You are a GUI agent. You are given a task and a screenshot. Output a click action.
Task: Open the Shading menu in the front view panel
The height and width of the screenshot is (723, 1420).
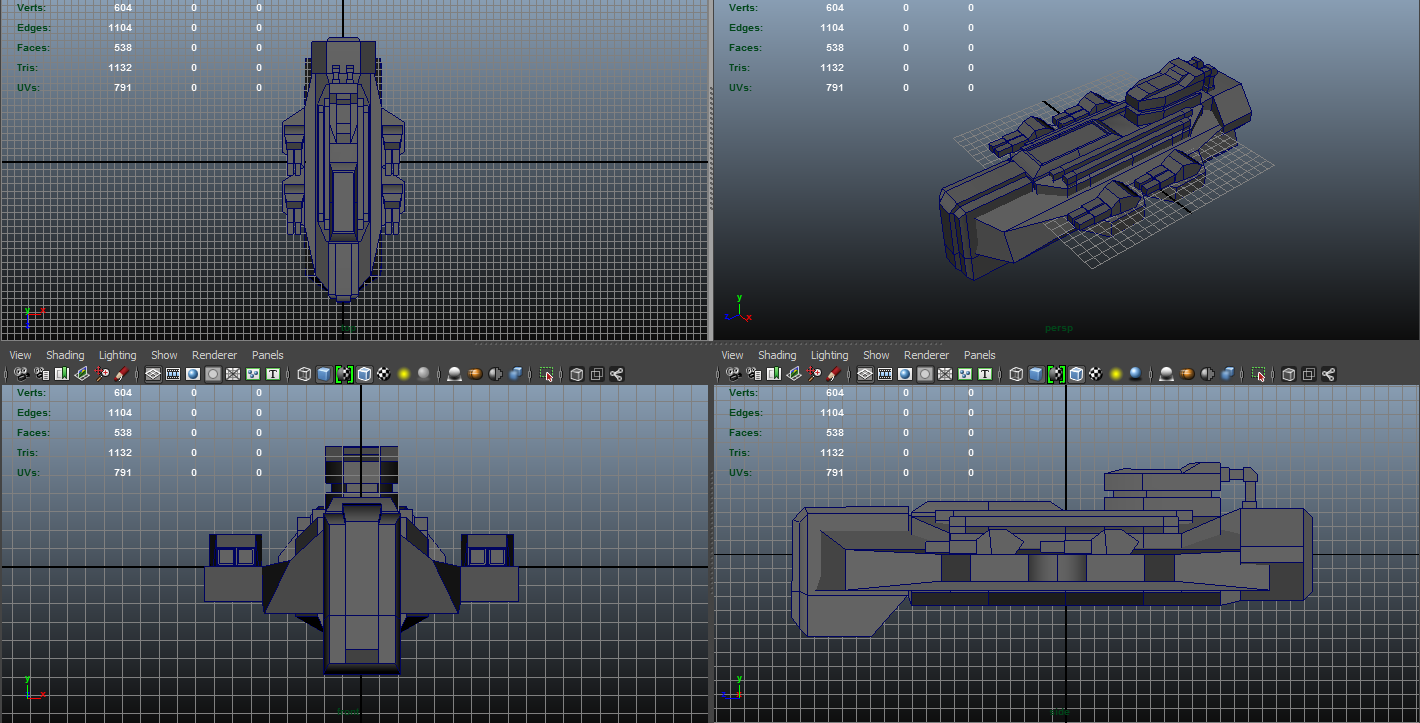pos(65,355)
